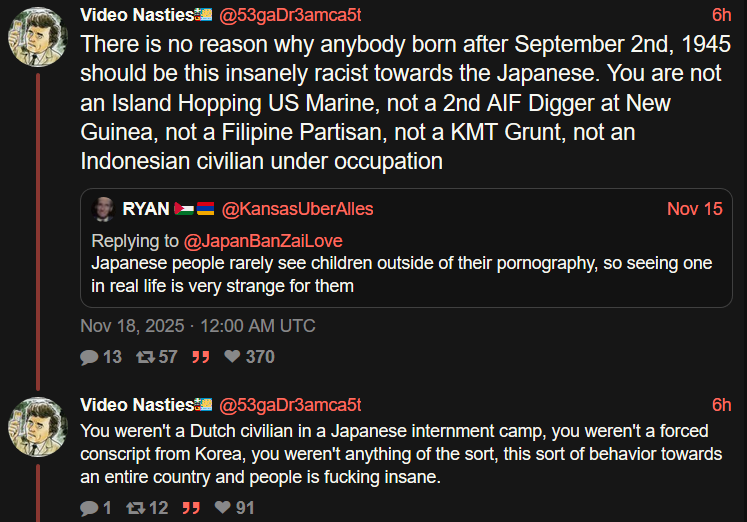Open the first tweet's author avatar
This screenshot has width=747, height=522.
[x=38, y=39]
